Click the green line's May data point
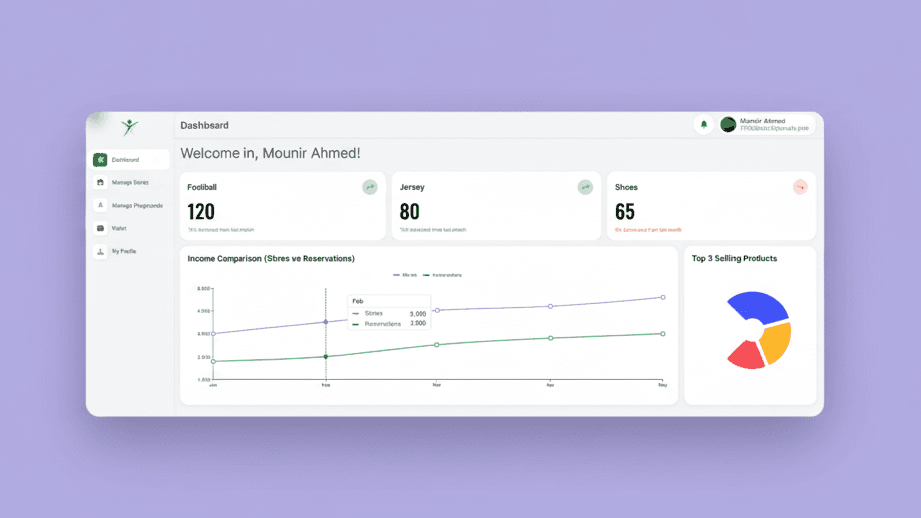Screen dimensions: 921x518 [663, 334]
